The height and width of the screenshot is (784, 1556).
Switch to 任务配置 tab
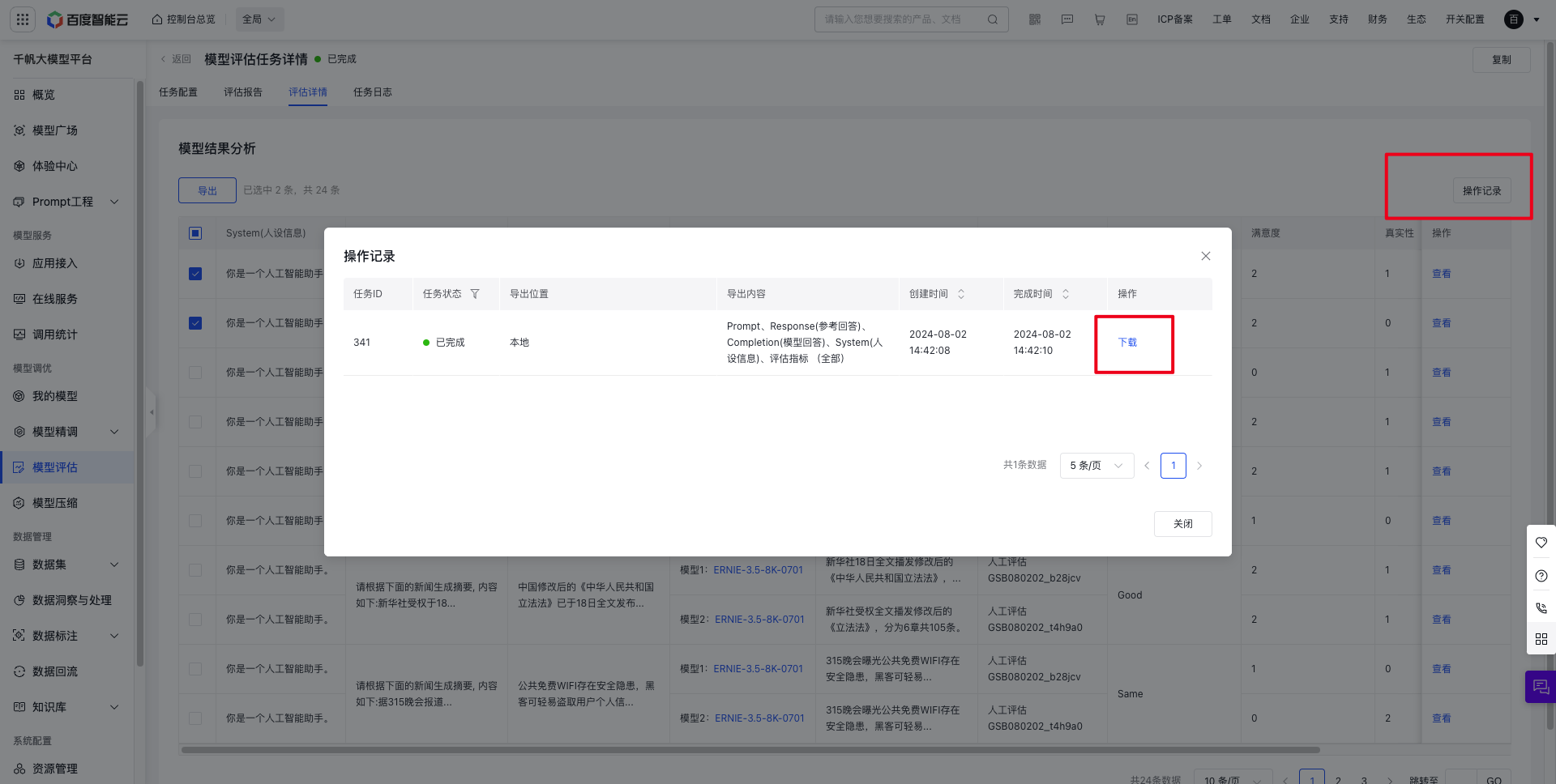178,92
